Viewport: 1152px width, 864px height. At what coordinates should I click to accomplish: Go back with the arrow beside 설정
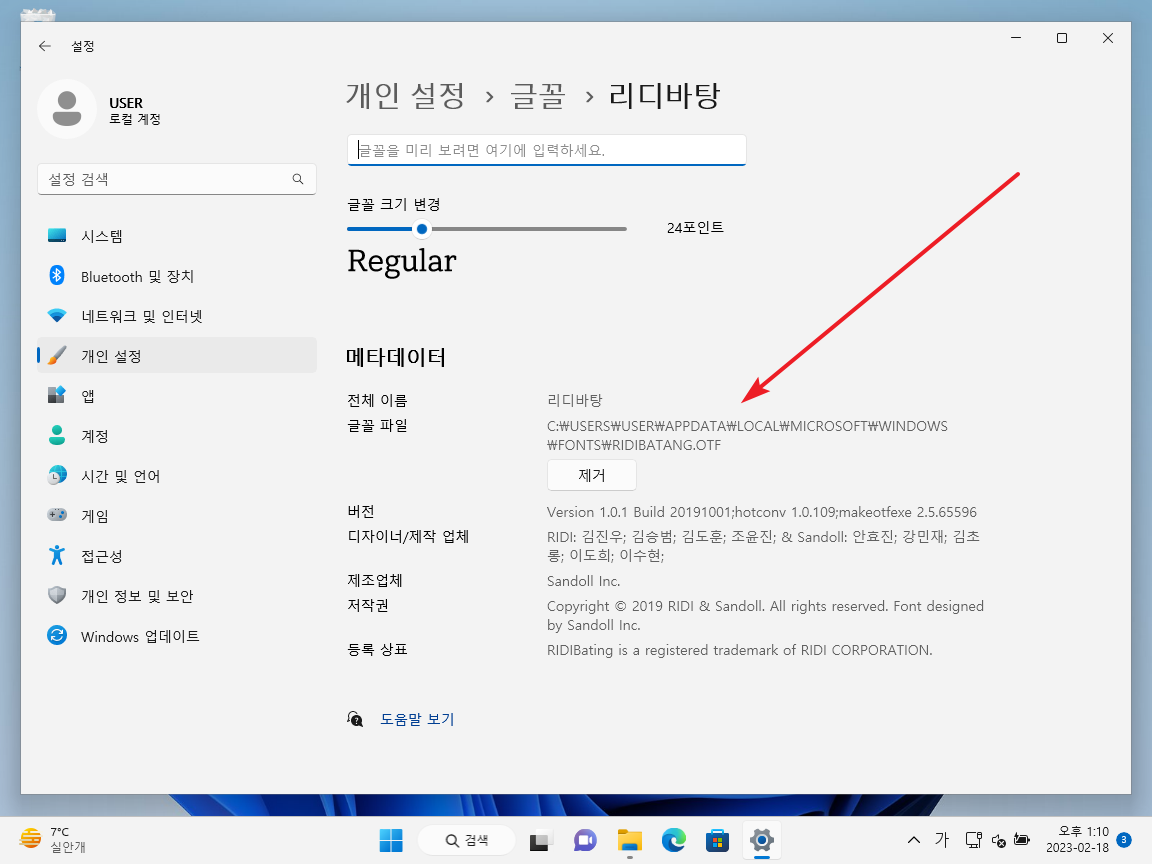pos(45,46)
